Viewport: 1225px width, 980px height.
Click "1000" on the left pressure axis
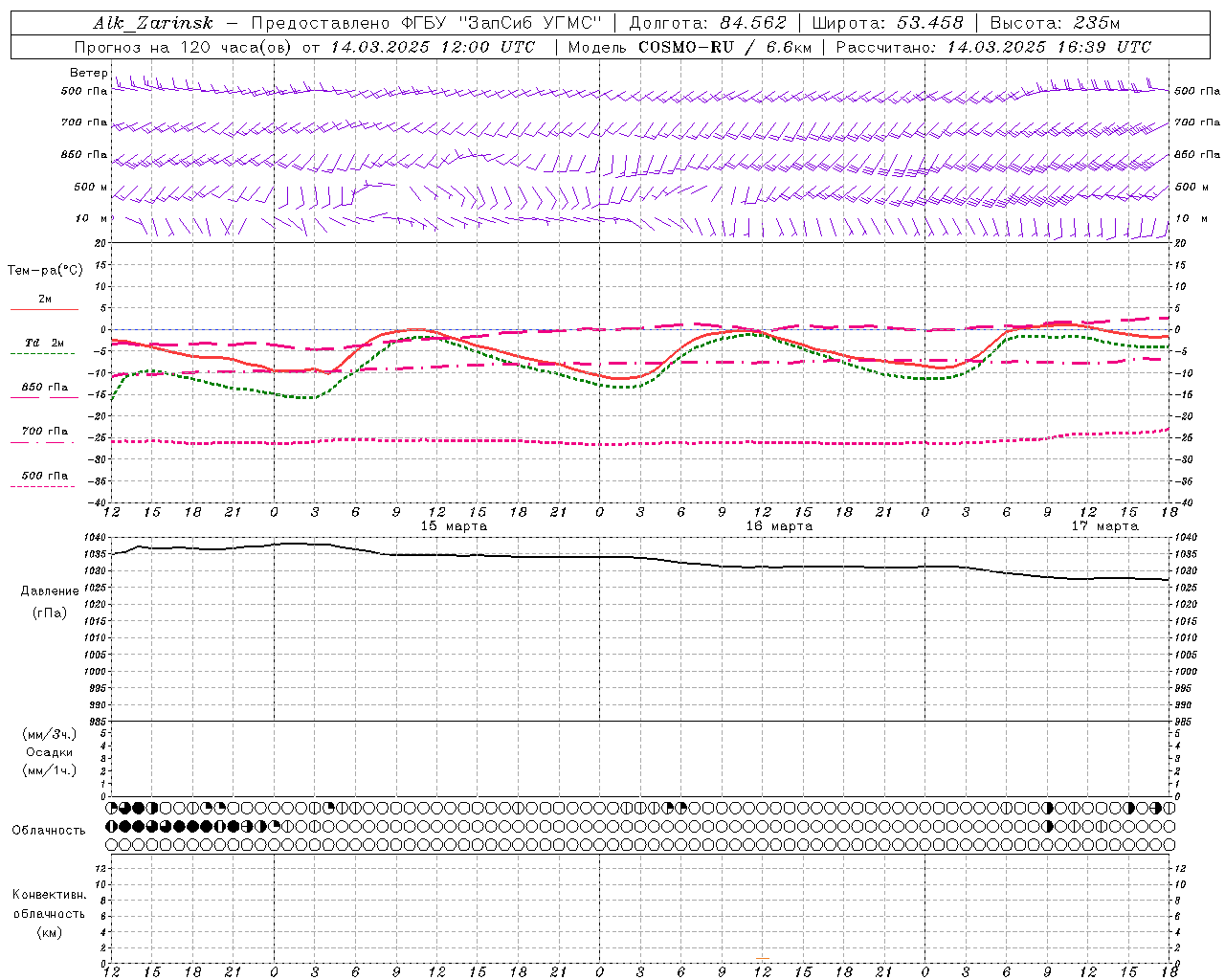(97, 672)
